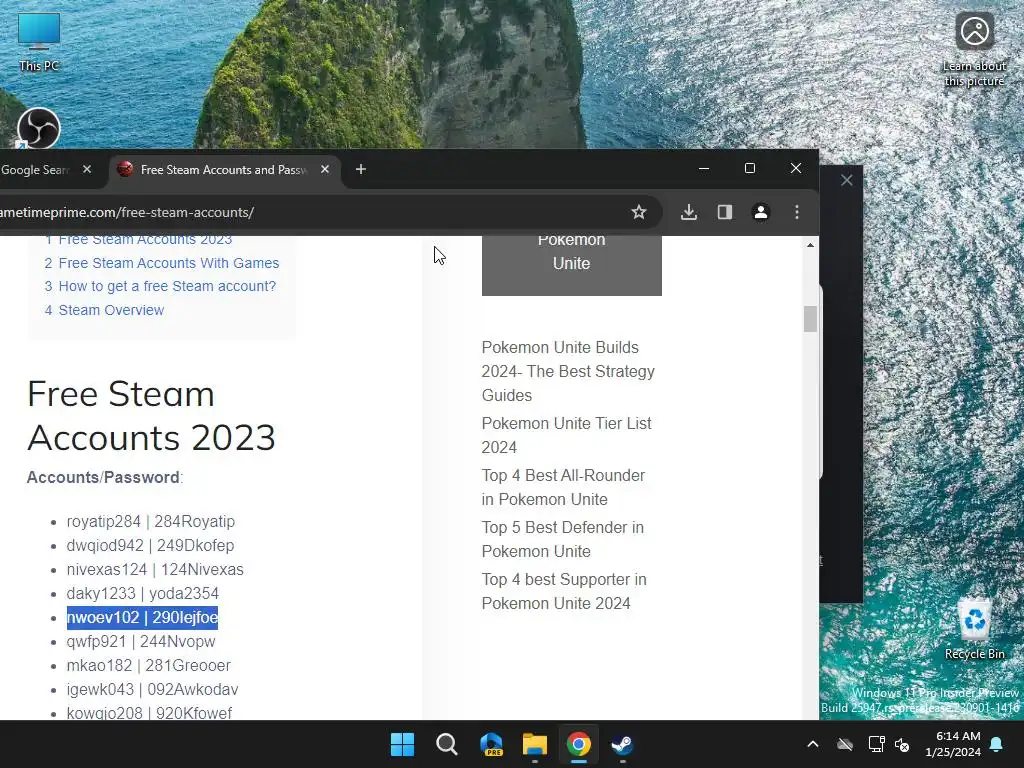Click the Accounts/Password label
The image size is (1024, 768).
click(104, 477)
